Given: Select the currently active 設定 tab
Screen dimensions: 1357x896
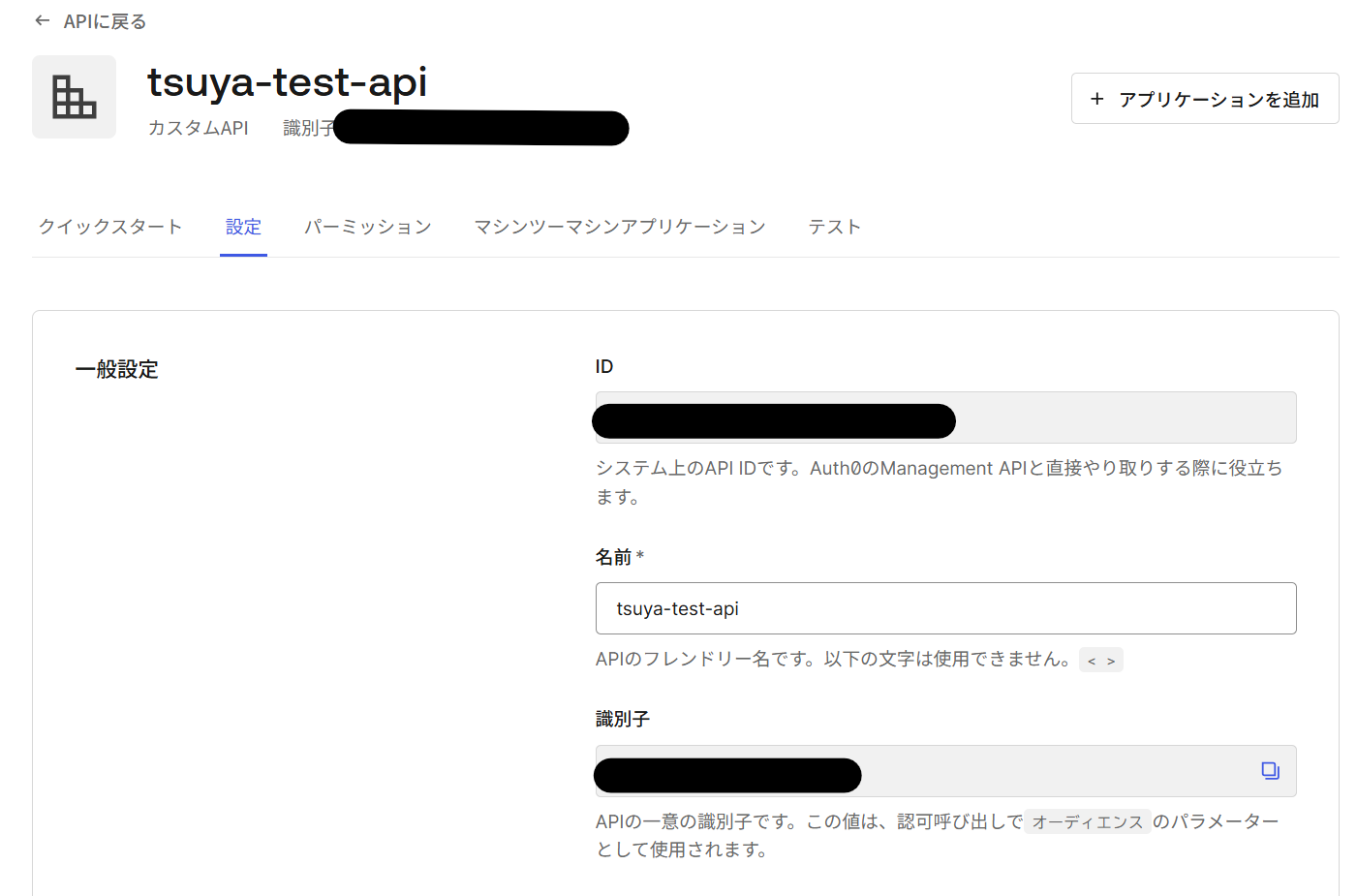Looking at the screenshot, I should tap(243, 226).
